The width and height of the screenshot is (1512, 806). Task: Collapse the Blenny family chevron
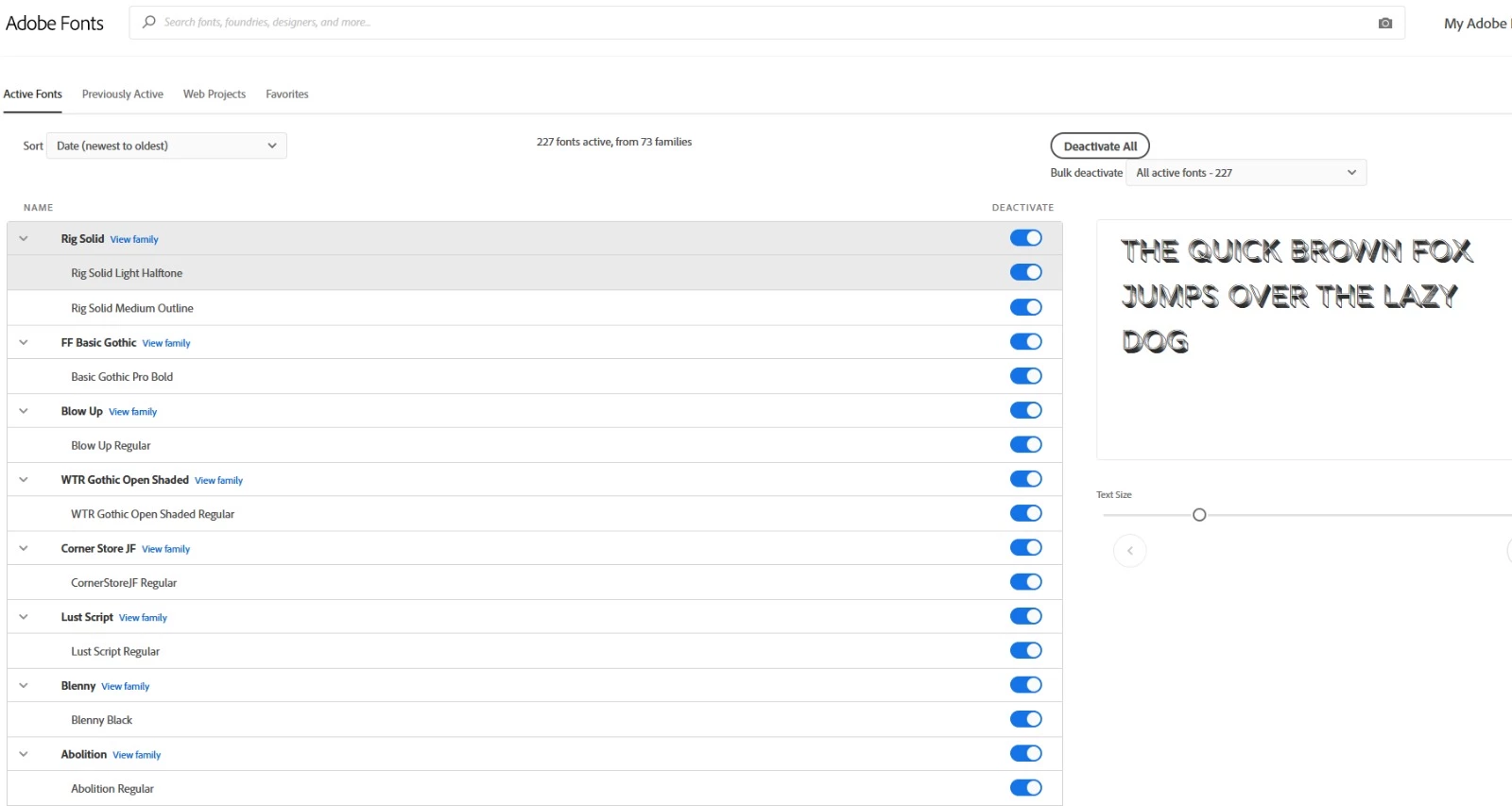click(24, 686)
